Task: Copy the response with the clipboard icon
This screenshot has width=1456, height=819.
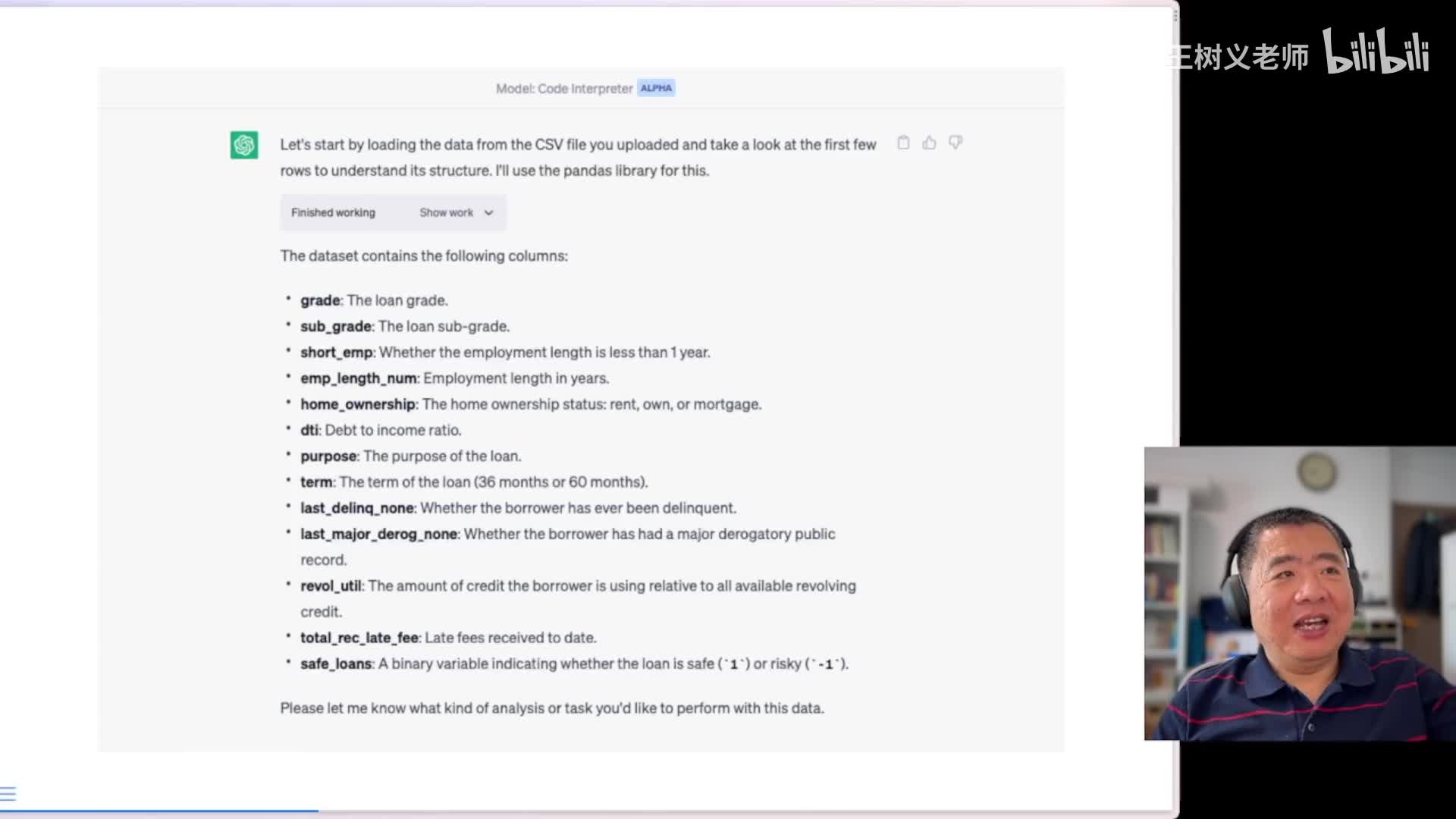Action: click(x=903, y=143)
